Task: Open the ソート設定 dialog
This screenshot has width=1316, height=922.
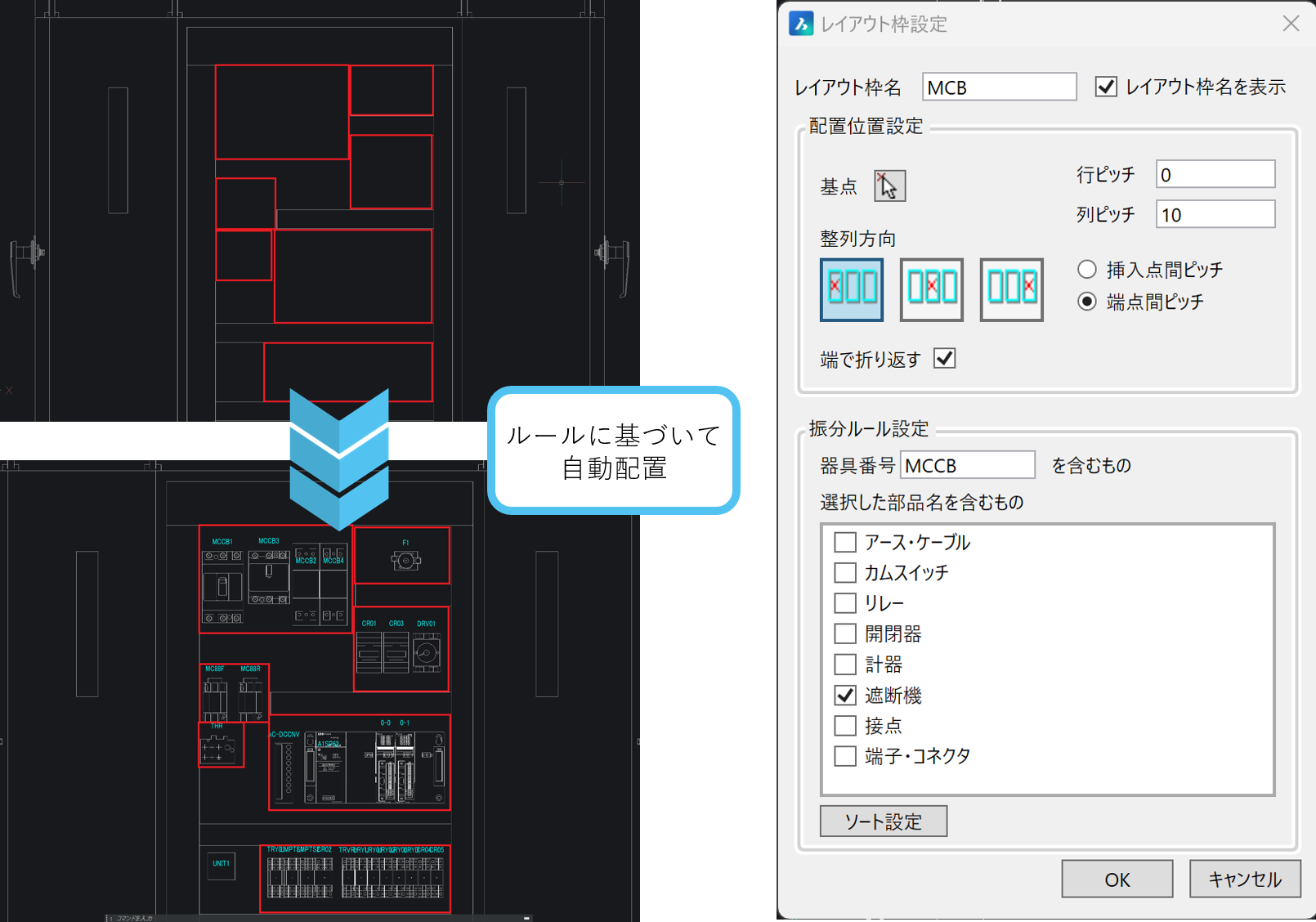Action: [882, 821]
